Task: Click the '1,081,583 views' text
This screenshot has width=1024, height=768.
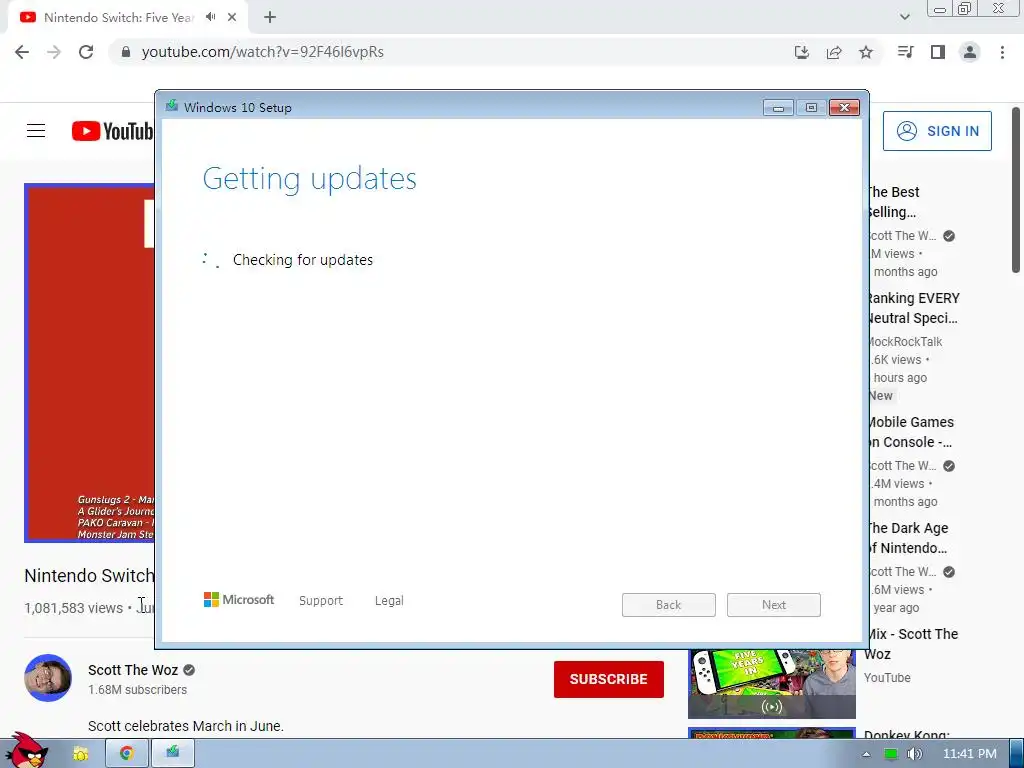Action: click(x=73, y=608)
